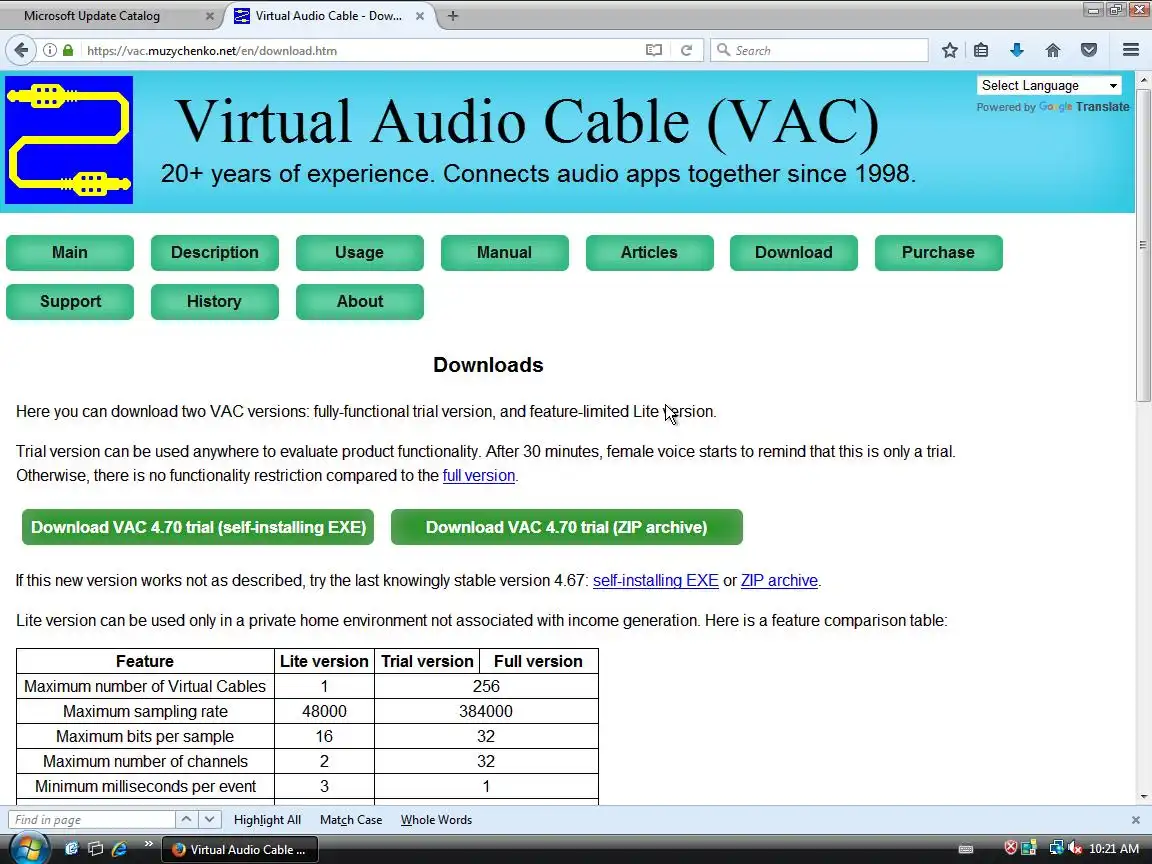The height and width of the screenshot is (864, 1152).
Task: Click the browser Back arrow button
Action: point(21,50)
